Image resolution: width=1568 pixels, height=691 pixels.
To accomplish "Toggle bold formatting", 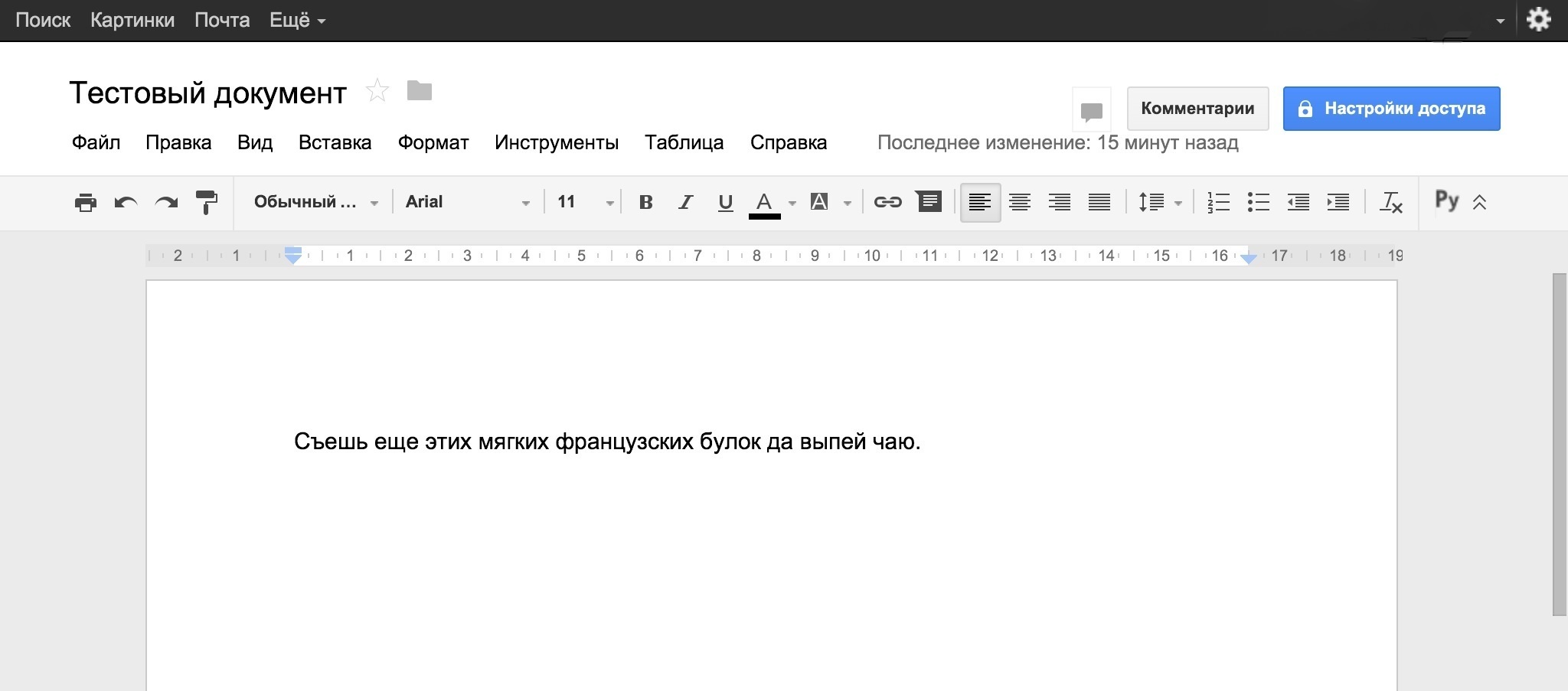I will click(645, 202).
